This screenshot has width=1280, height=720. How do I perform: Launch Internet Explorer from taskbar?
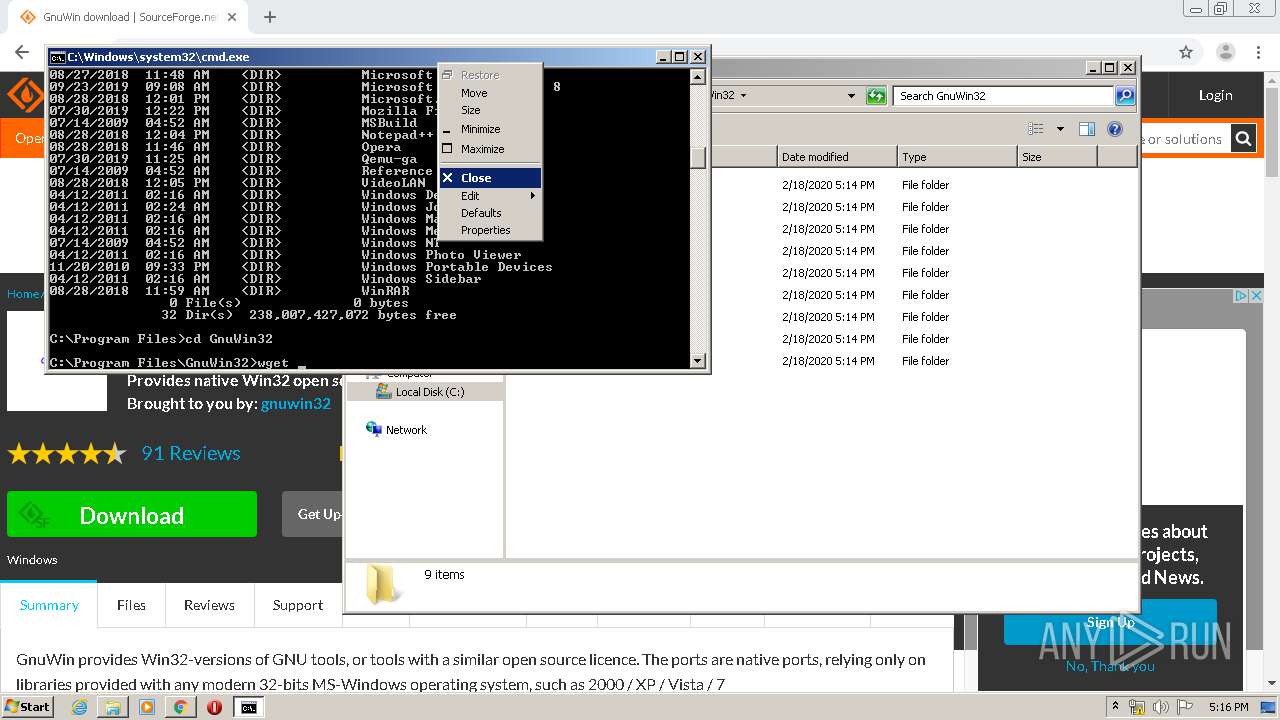[x=79, y=707]
